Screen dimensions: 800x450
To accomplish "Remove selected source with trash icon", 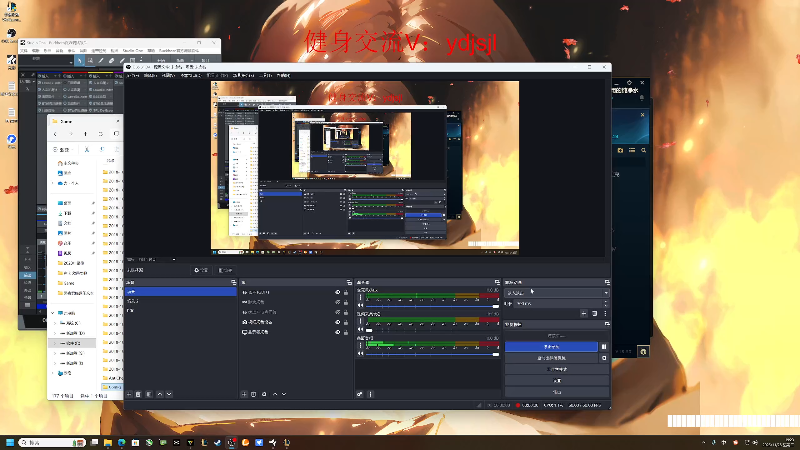I will [254, 394].
